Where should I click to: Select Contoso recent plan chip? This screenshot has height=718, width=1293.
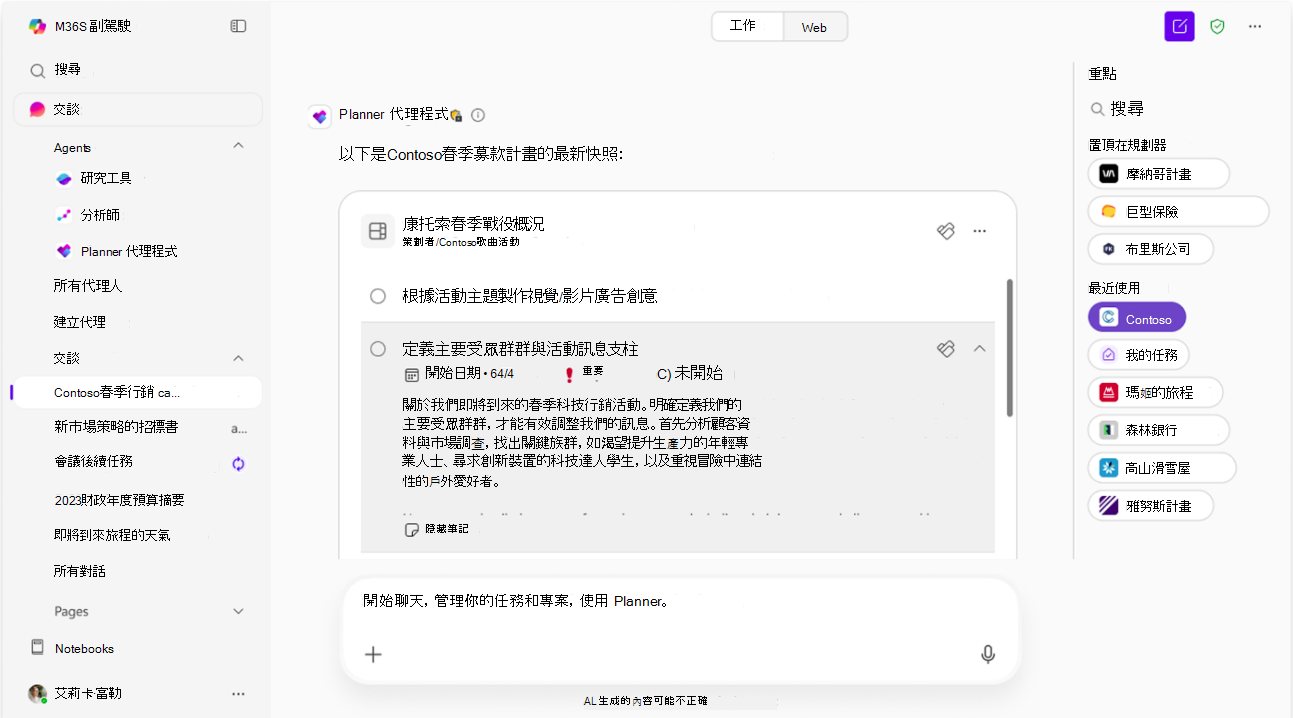(1137, 318)
